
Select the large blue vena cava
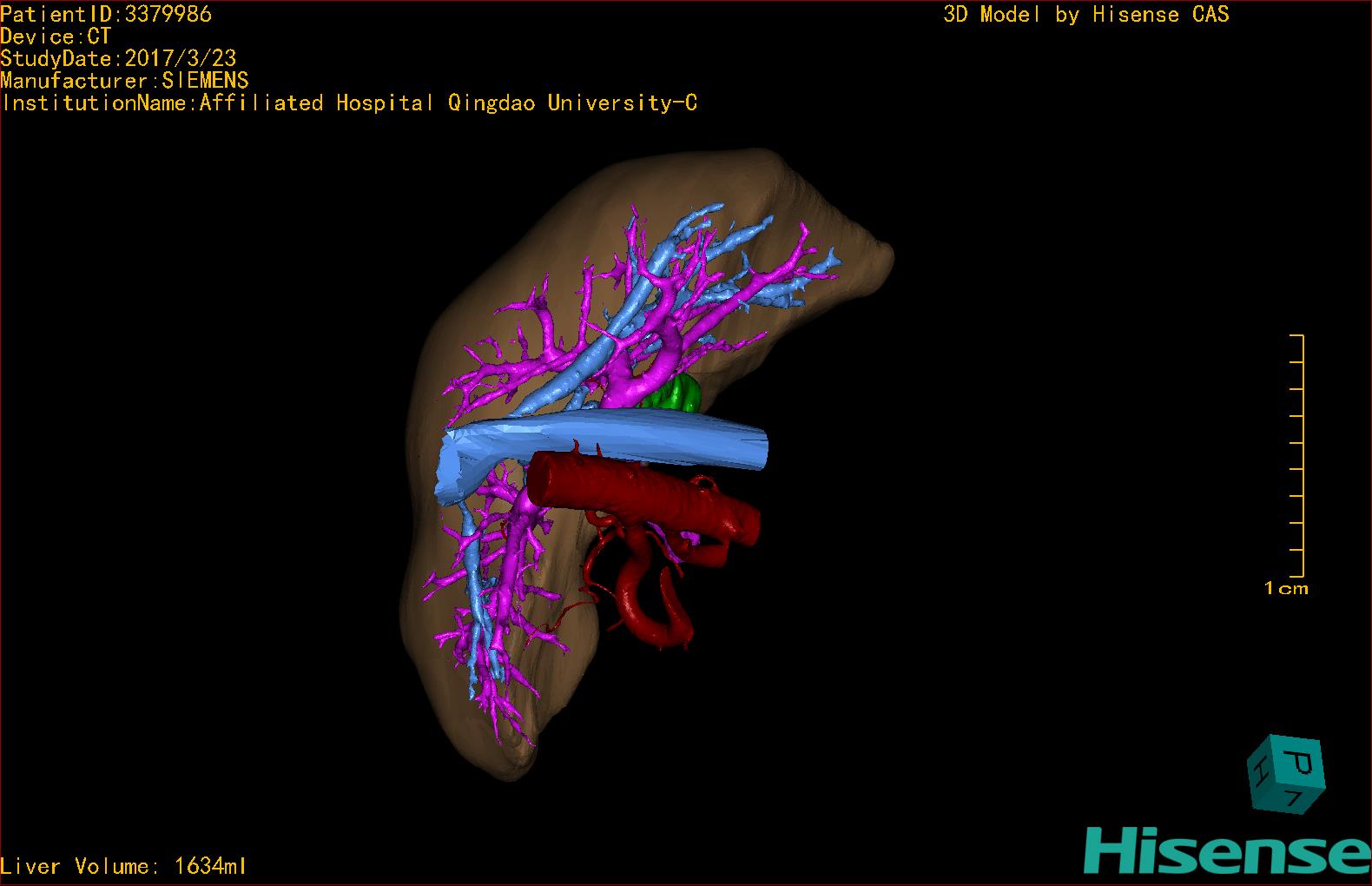[608, 443]
